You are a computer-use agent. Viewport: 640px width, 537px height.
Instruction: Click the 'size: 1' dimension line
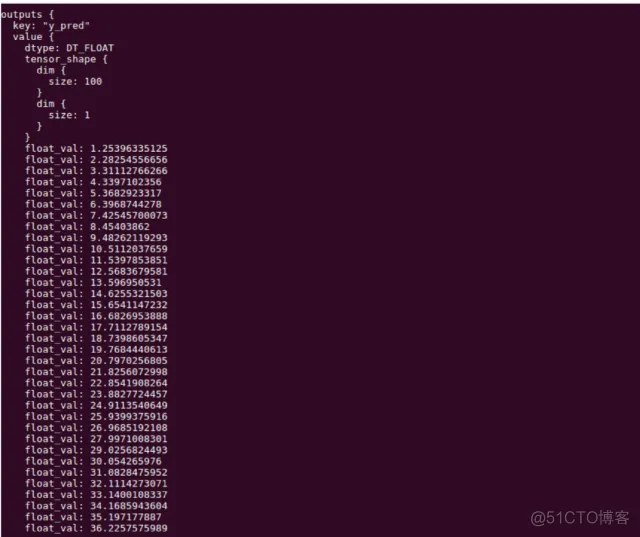point(69,115)
